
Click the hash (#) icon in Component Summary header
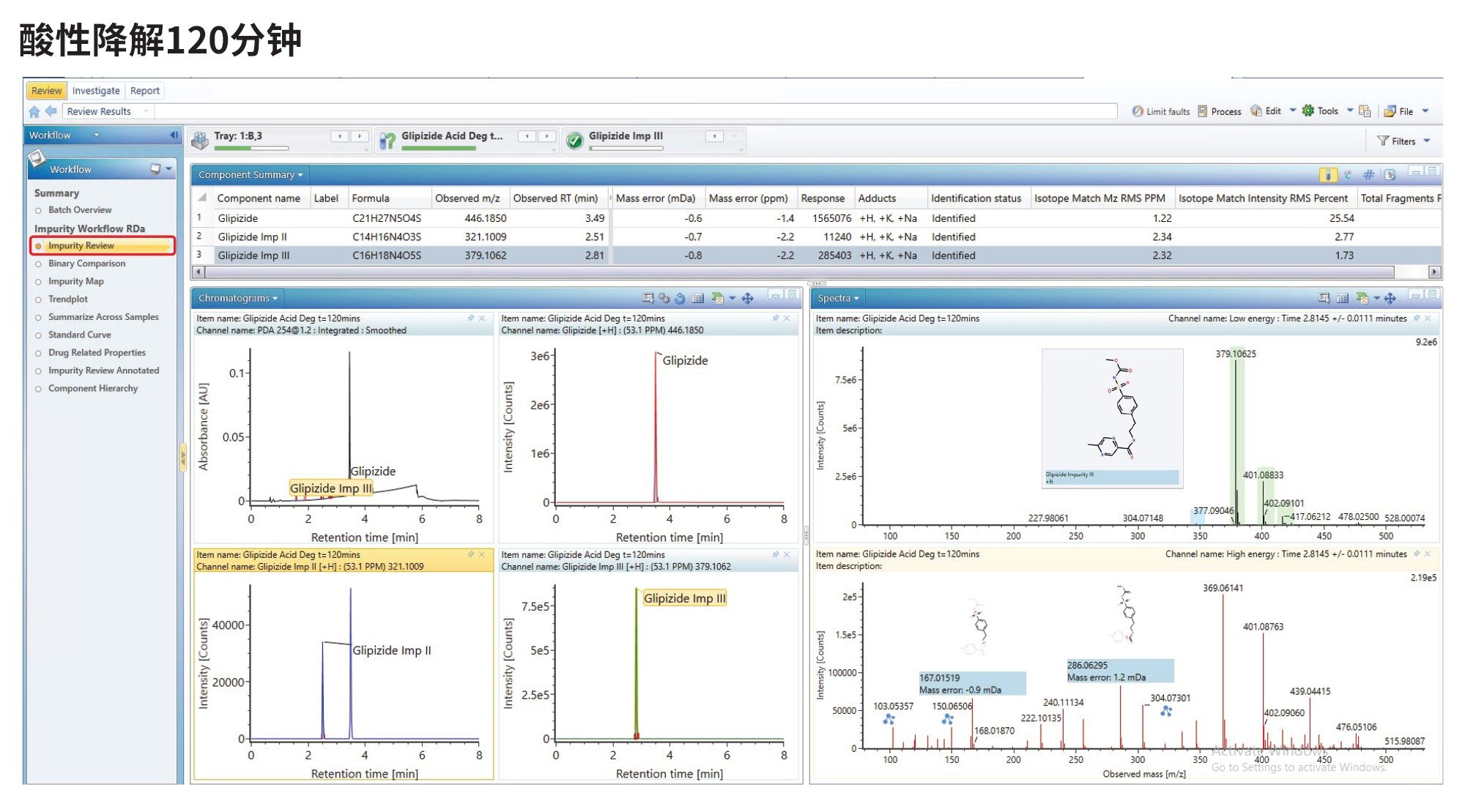(1368, 174)
